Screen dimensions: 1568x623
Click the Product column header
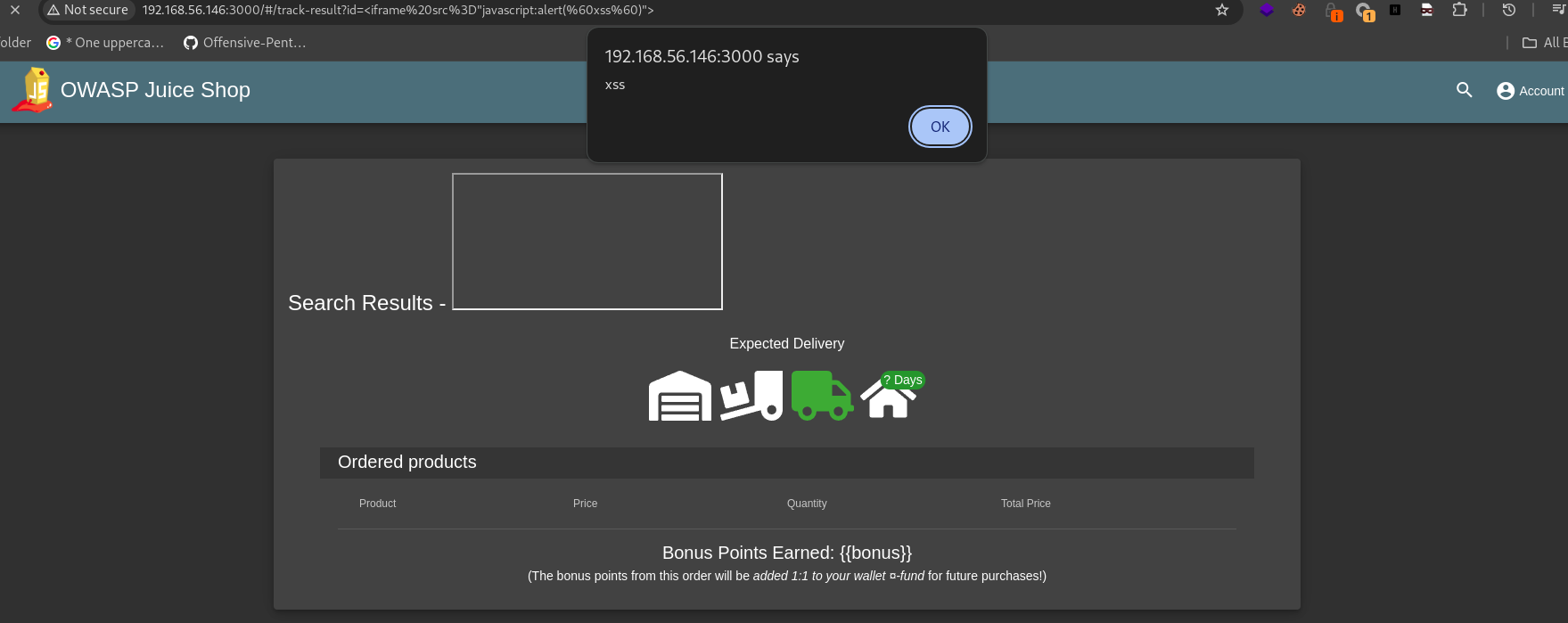pyautogui.click(x=378, y=504)
